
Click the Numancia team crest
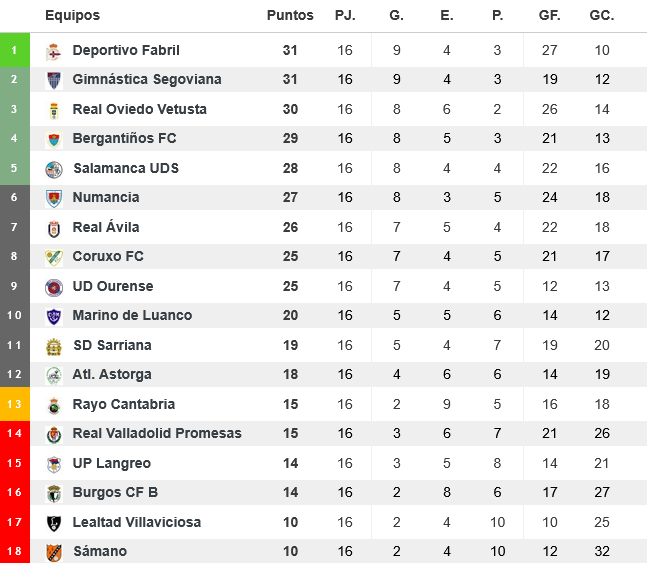point(54,198)
